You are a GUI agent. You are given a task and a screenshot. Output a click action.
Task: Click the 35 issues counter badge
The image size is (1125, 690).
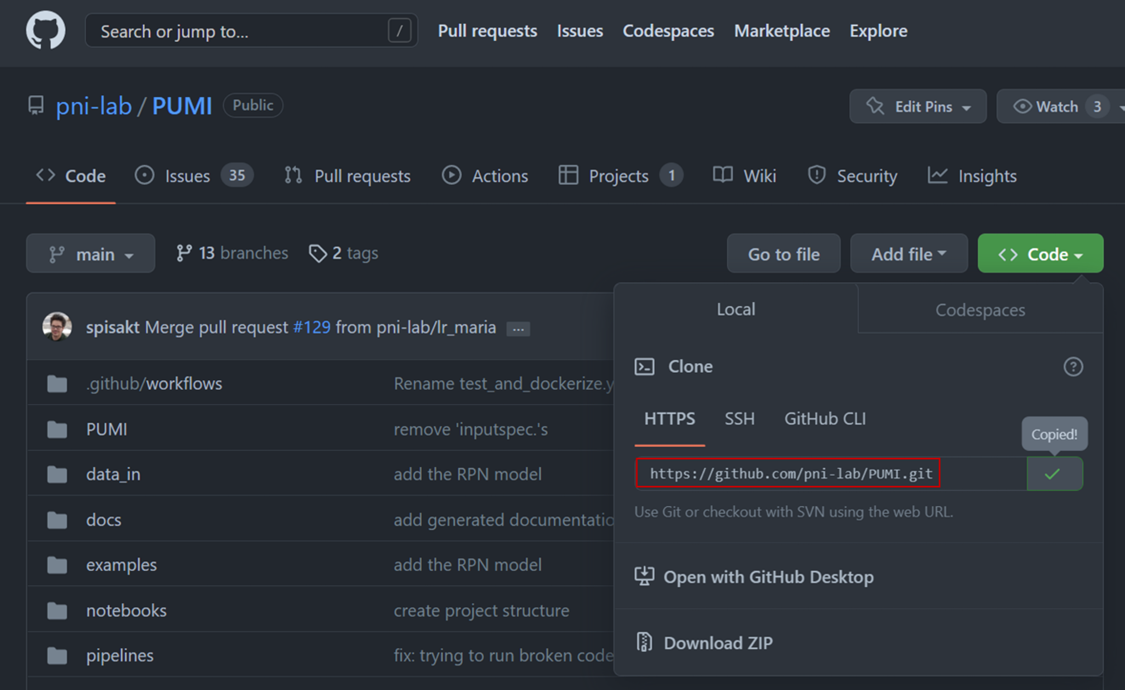(237, 176)
